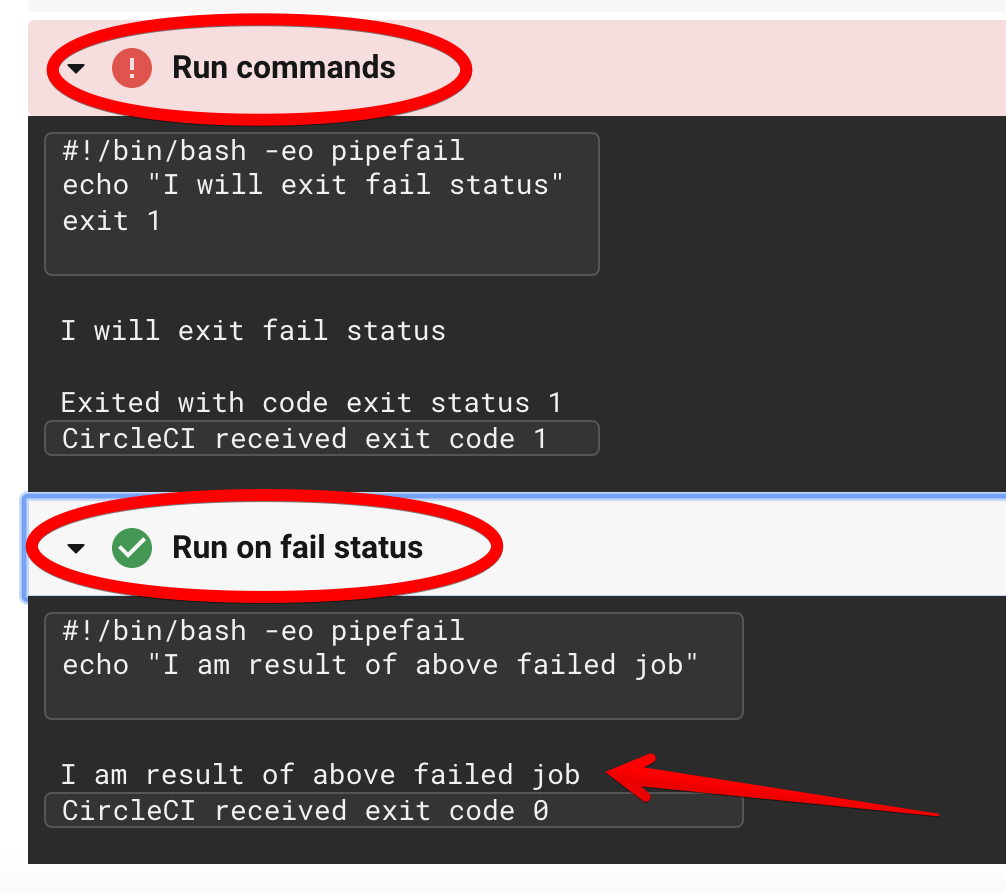Click the echo "I will exit fail status" command
This screenshot has width=1006, height=892.
pos(313,186)
